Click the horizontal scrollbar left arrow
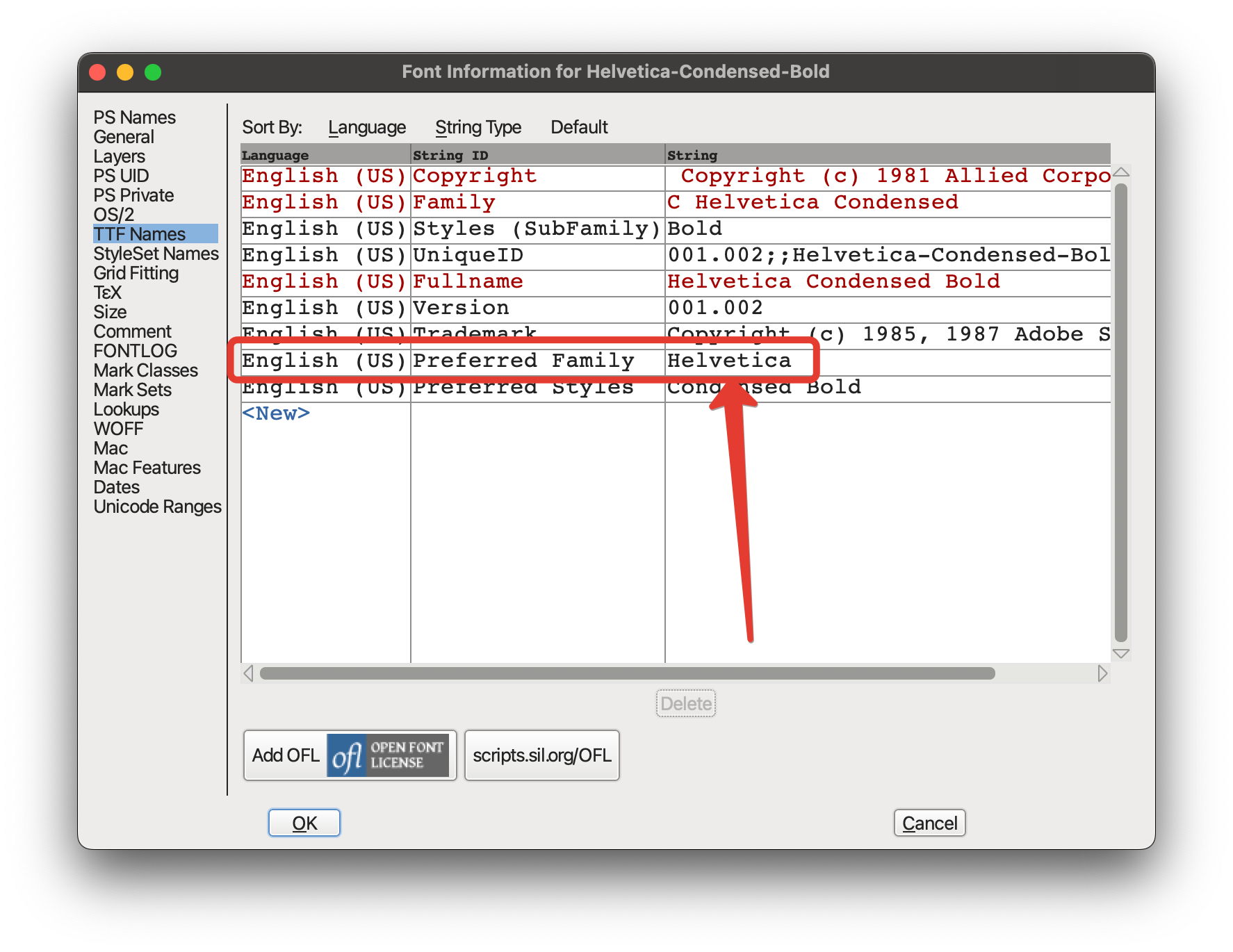Screen dimensions: 1233x952 click(x=248, y=673)
